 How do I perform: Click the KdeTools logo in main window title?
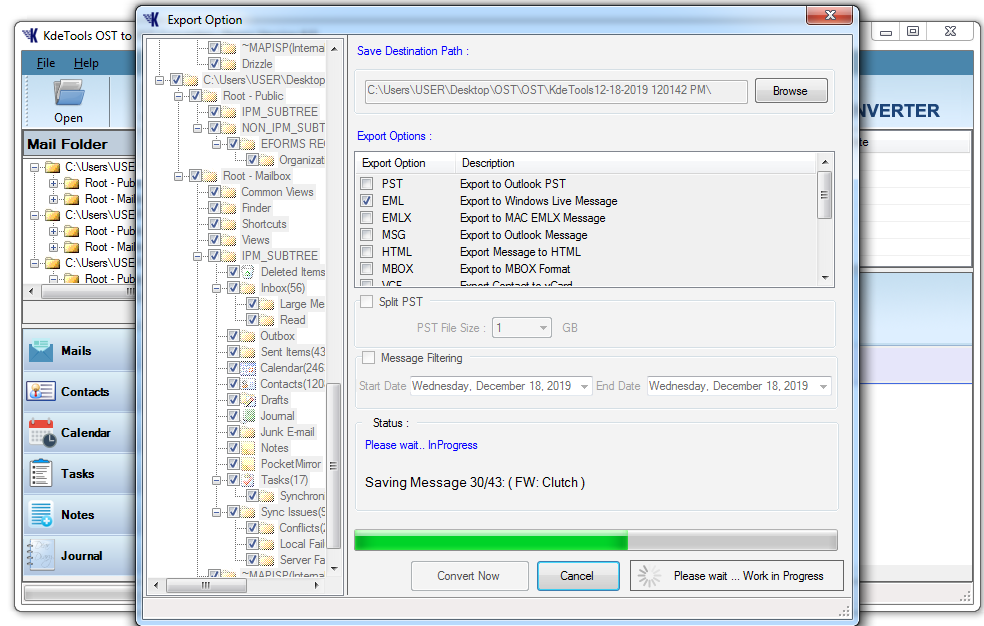pos(30,36)
